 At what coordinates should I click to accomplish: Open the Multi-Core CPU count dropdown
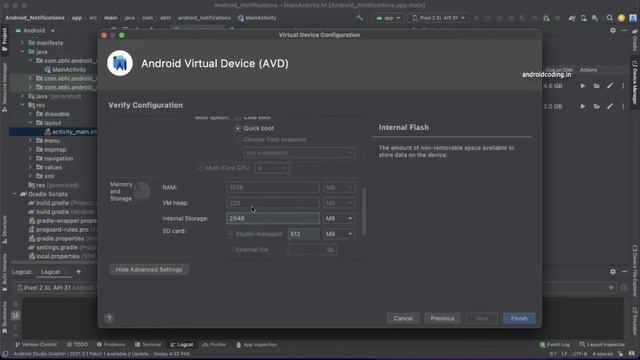pyautogui.click(x=272, y=168)
